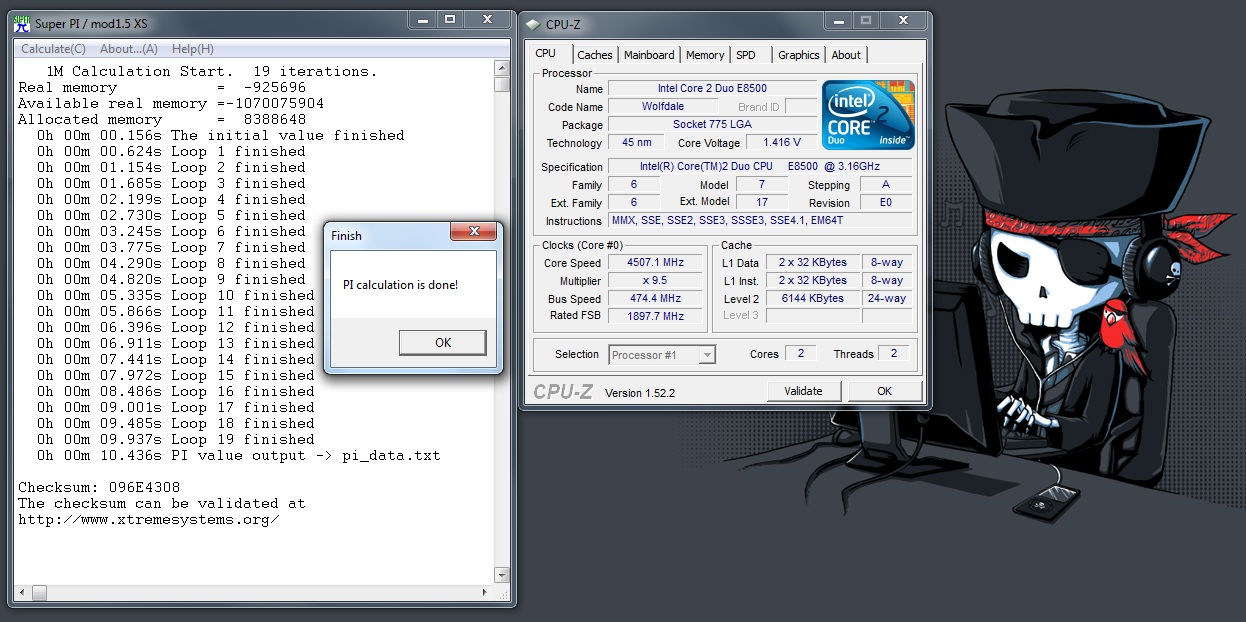The image size is (1246, 622).
Task: Click the 'Version 1.52.2' label in CPU-Z
Action: 640,393
